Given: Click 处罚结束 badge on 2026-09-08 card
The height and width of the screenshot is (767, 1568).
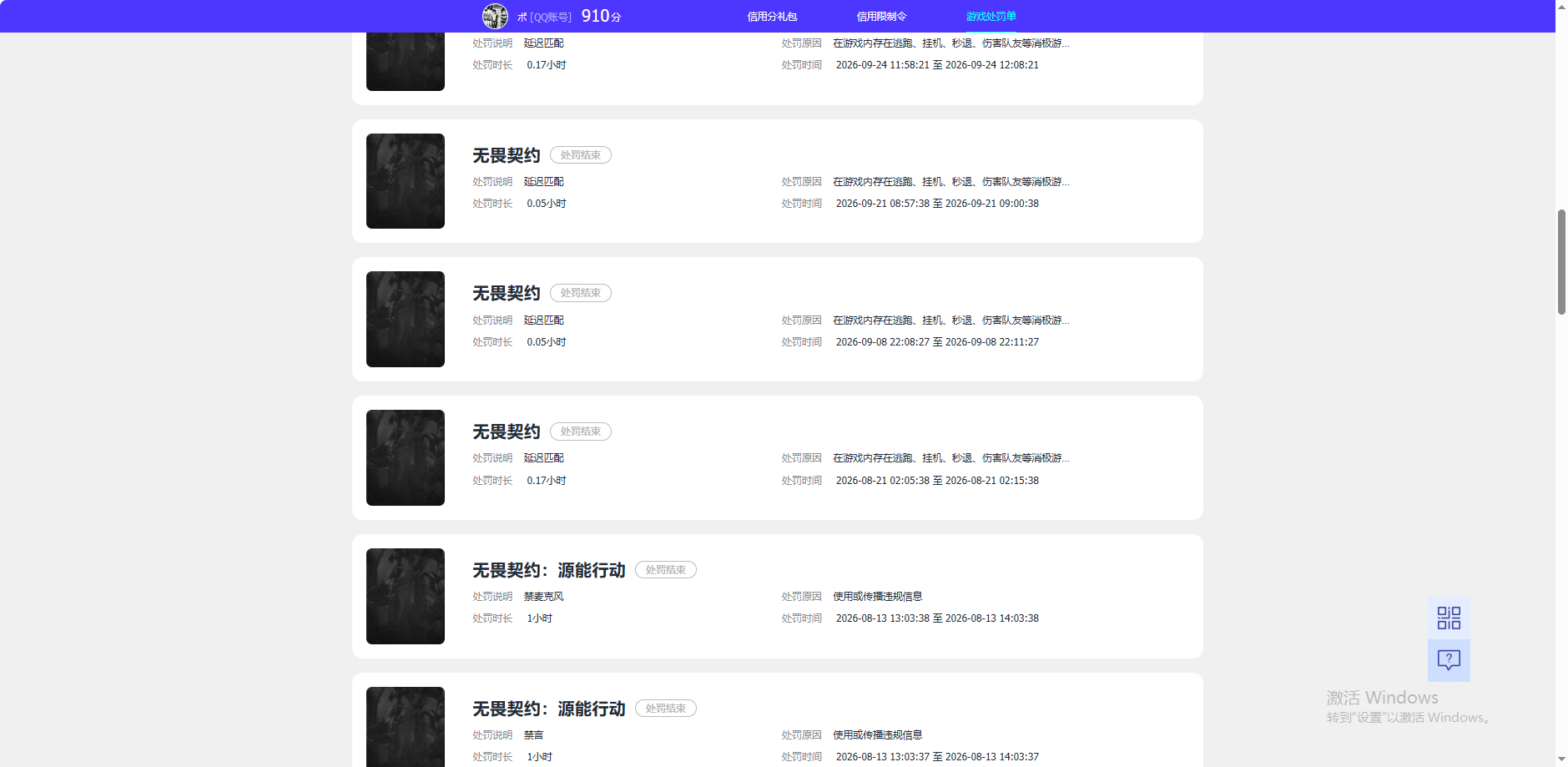Looking at the screenshot, I should pyautogui.click(x=581, y=293).
